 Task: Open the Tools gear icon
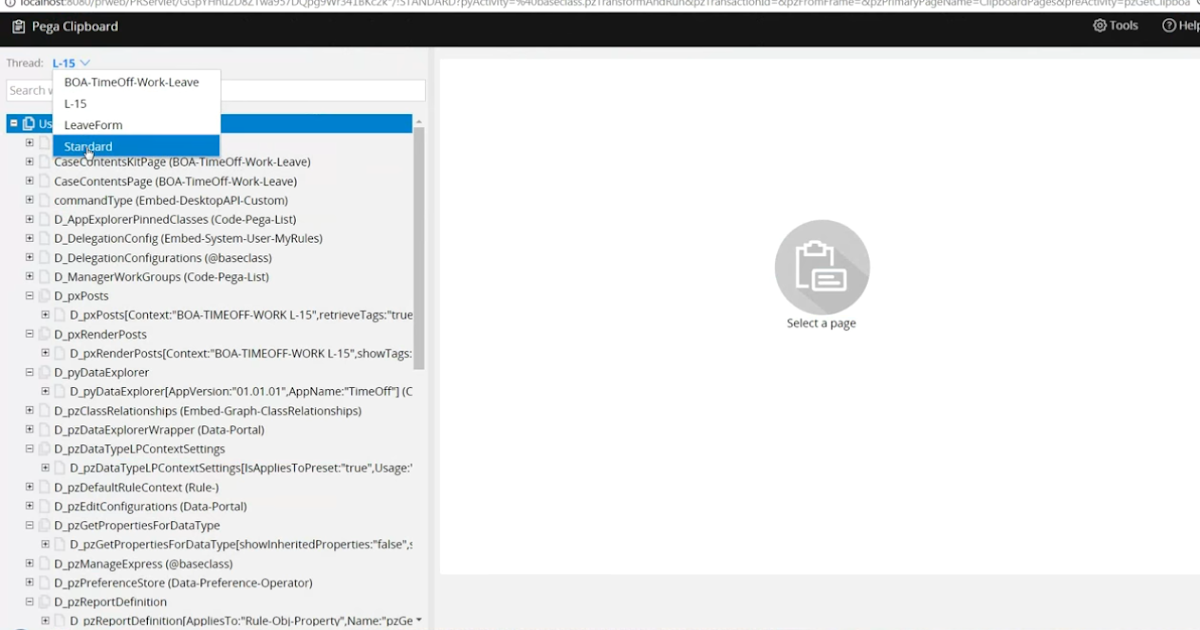pos(1100,26)
